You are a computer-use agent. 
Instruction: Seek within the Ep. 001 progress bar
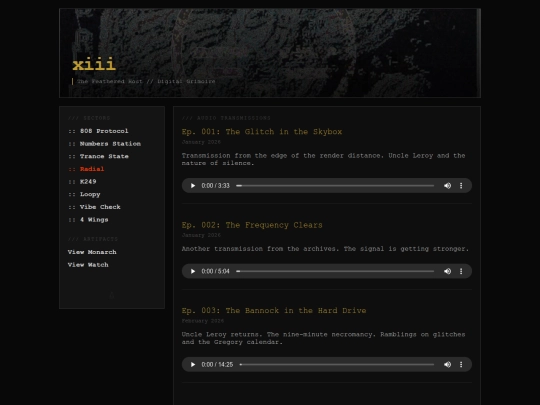[335, 186]
